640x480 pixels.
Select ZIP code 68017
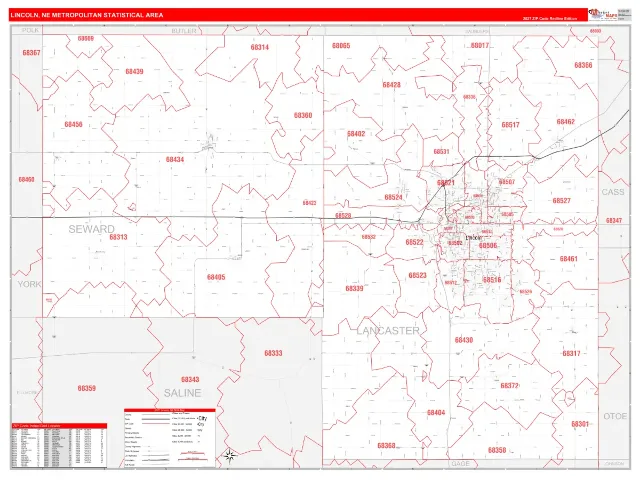(480, 45)
